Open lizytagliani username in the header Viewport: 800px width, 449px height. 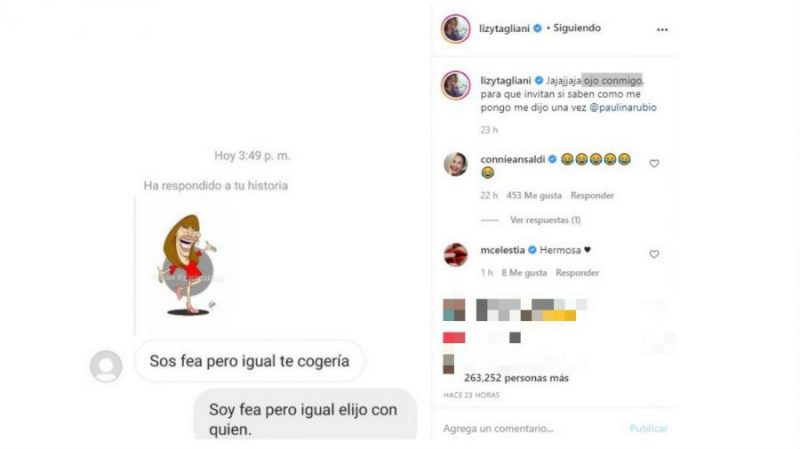pos(504,29)
